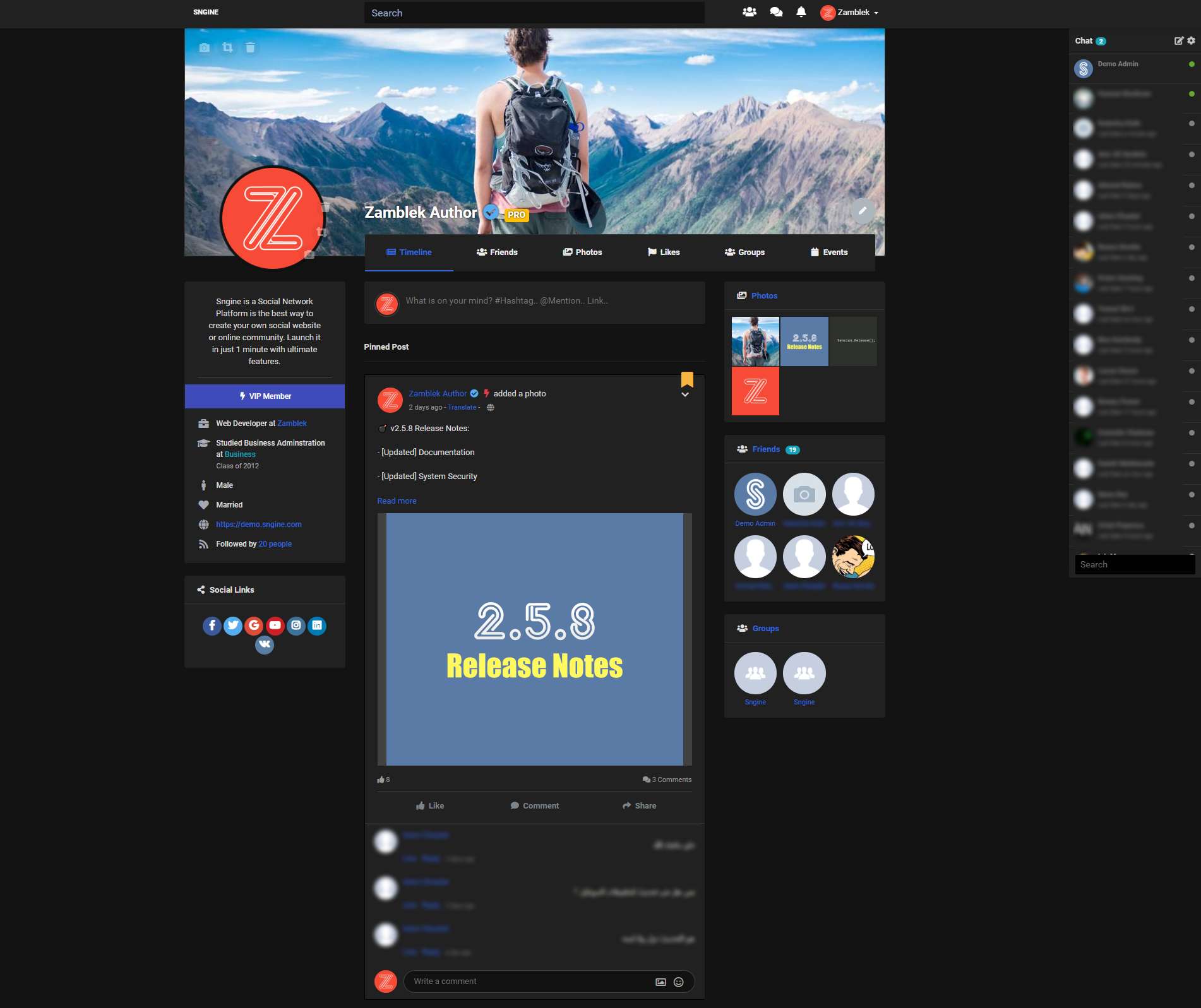
Task: Click the post Comment button
Action: 534,805
